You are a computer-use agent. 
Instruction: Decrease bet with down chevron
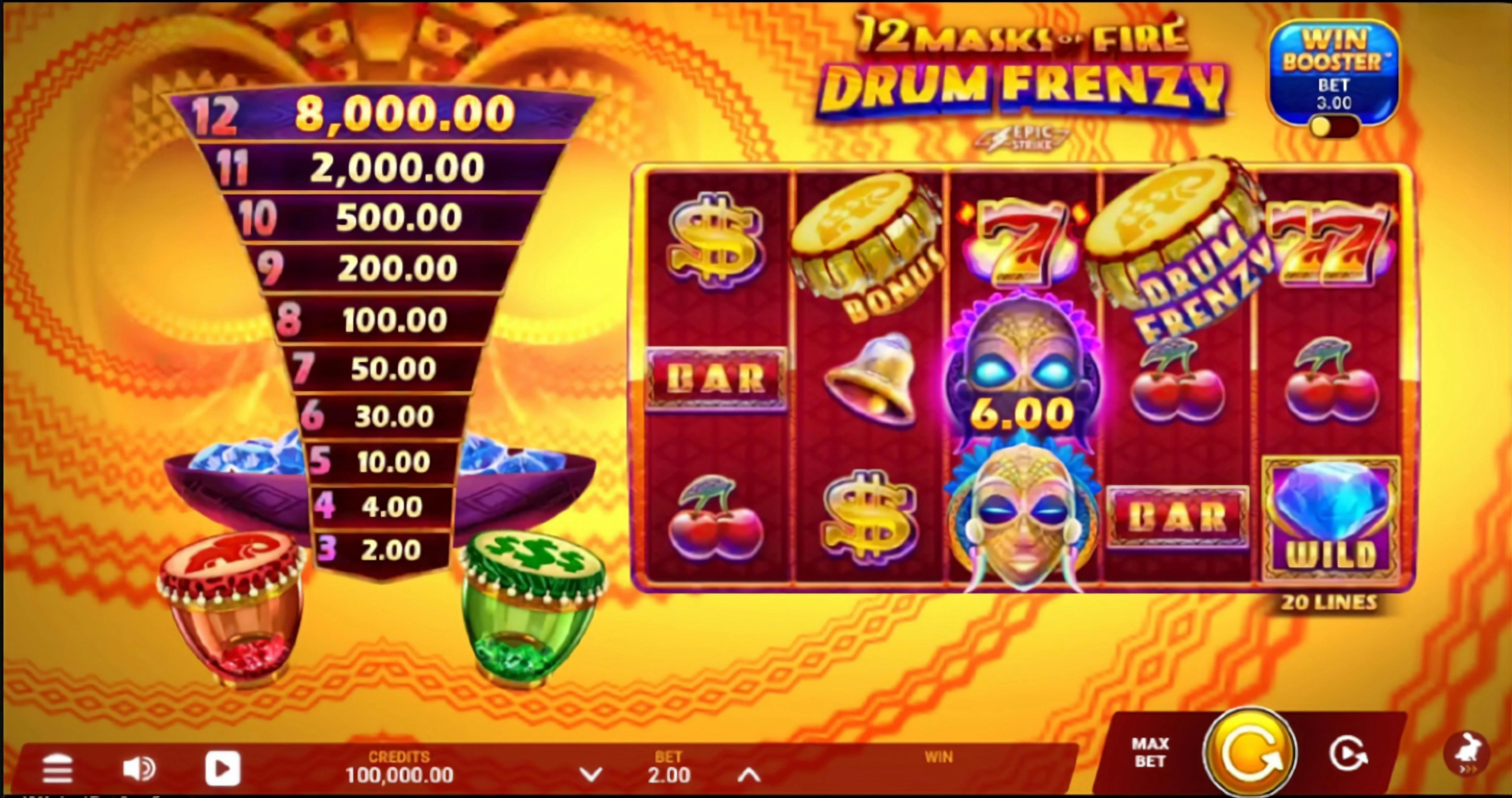click(590, 775)
